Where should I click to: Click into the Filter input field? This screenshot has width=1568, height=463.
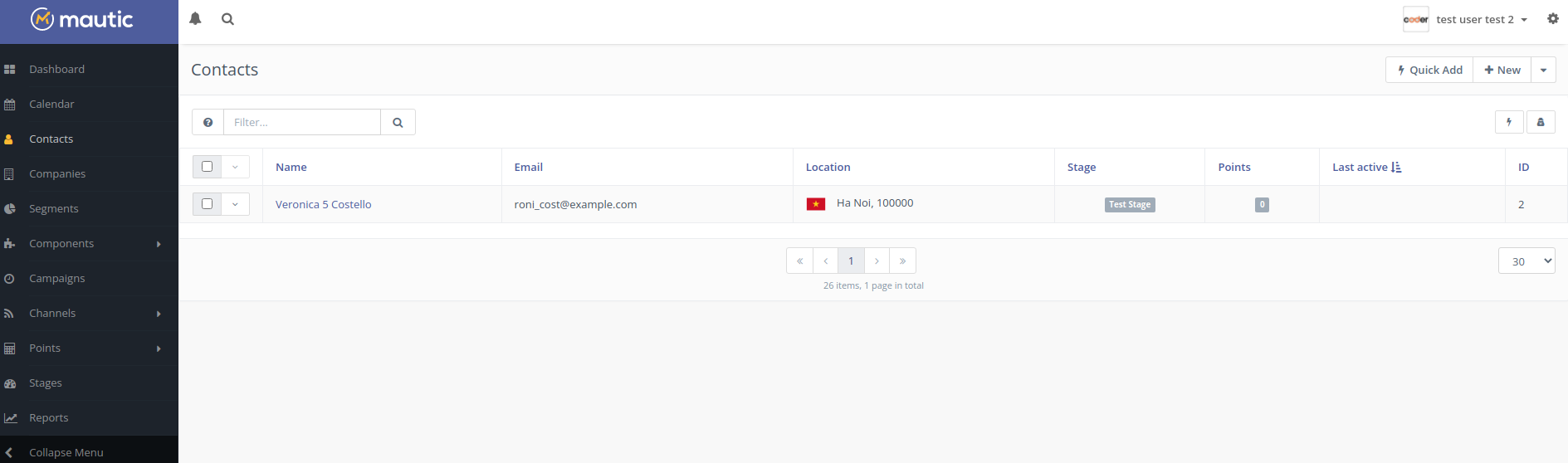tap(302, 122)
